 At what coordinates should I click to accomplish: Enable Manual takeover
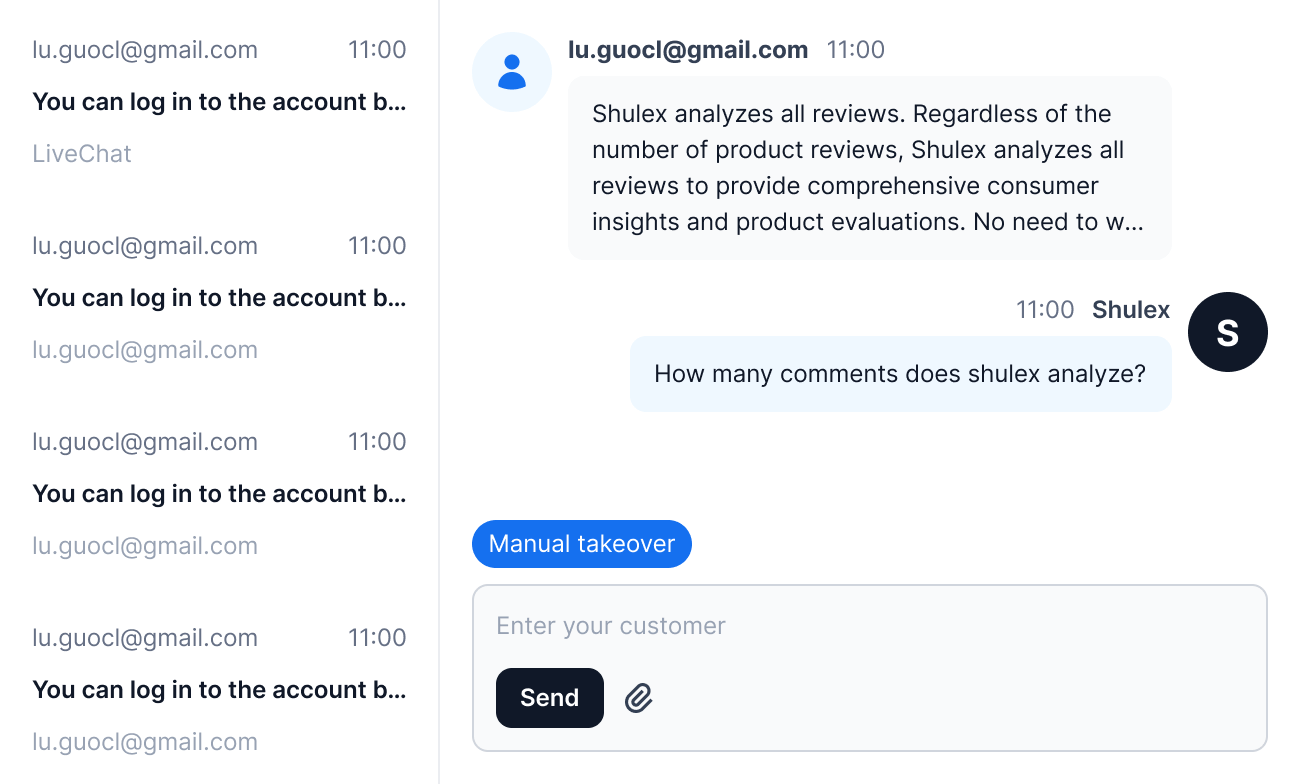[x=581, y=544]
